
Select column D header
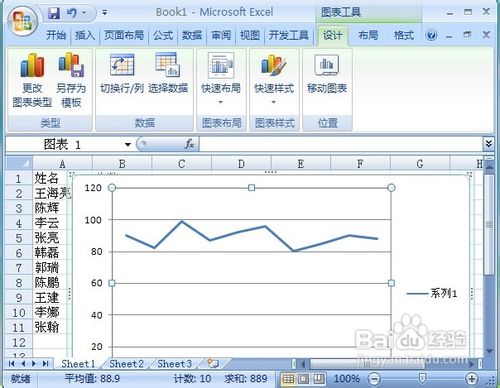pos(241,164)
